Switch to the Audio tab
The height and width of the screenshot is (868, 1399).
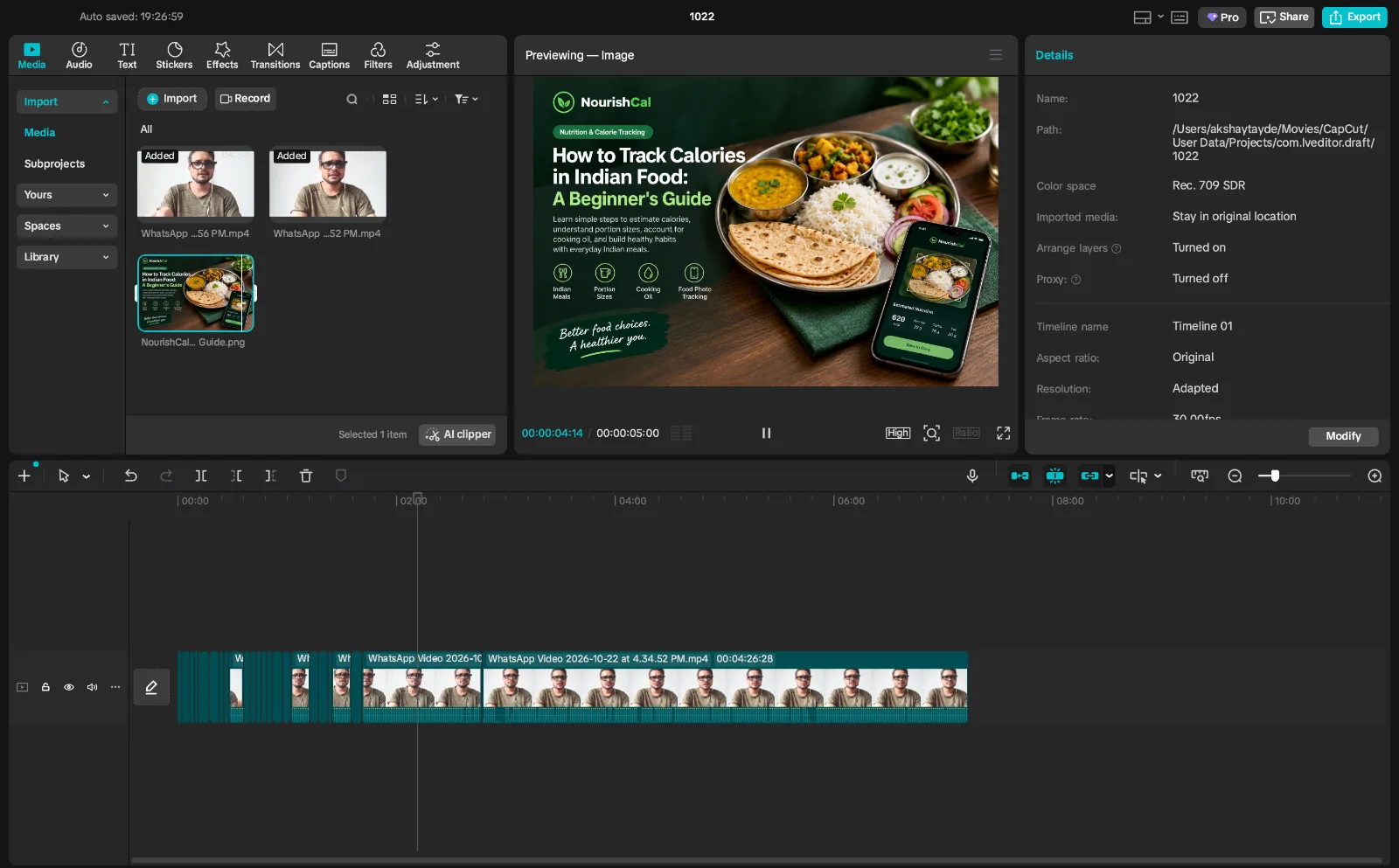coord(79,56)
